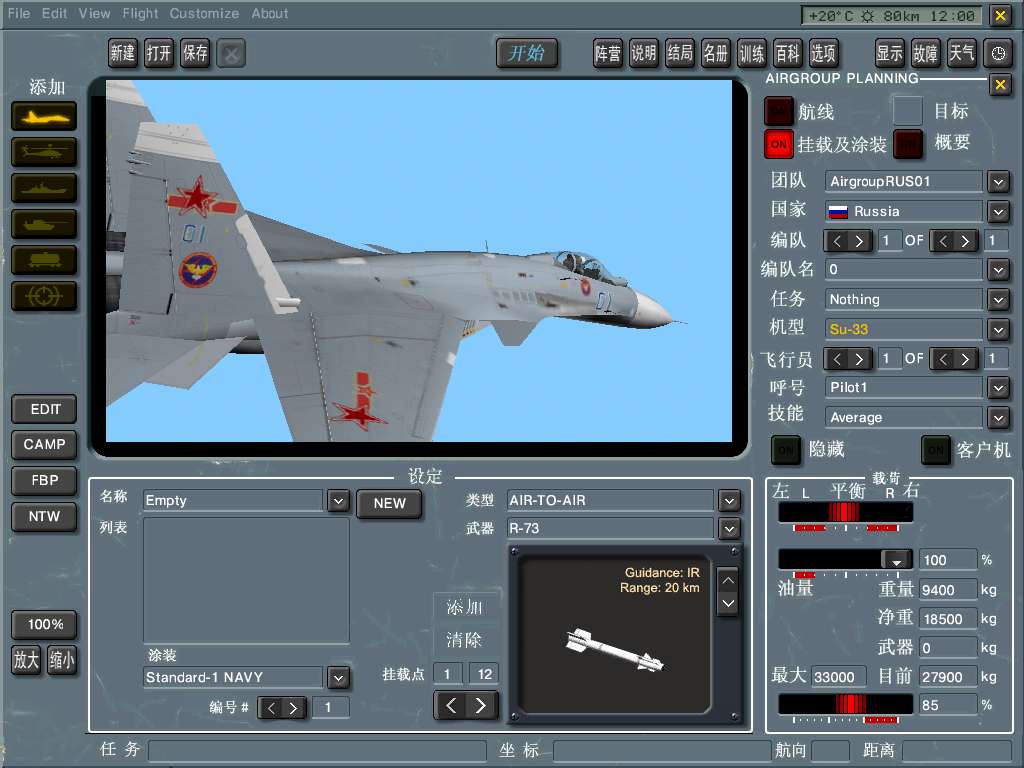Toggle the 挂载及涂装 payload ON button

pyautogui.click(x=778, y=144)
